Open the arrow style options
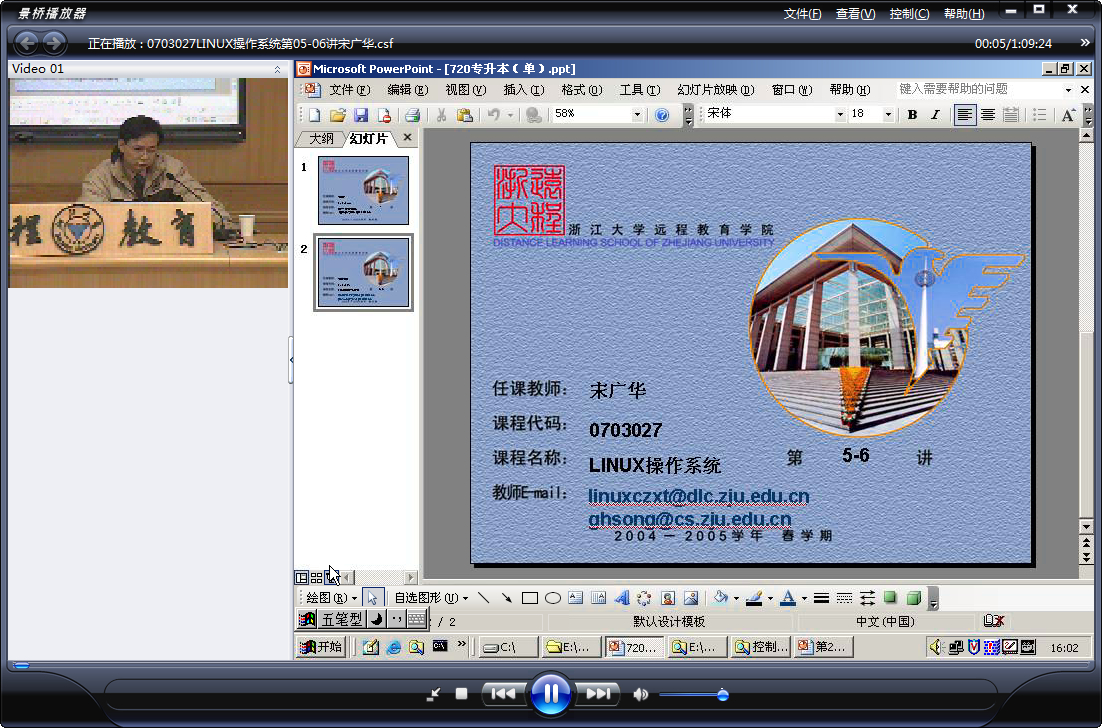This screenshot has height=728, width=1102. coord(867,598)
